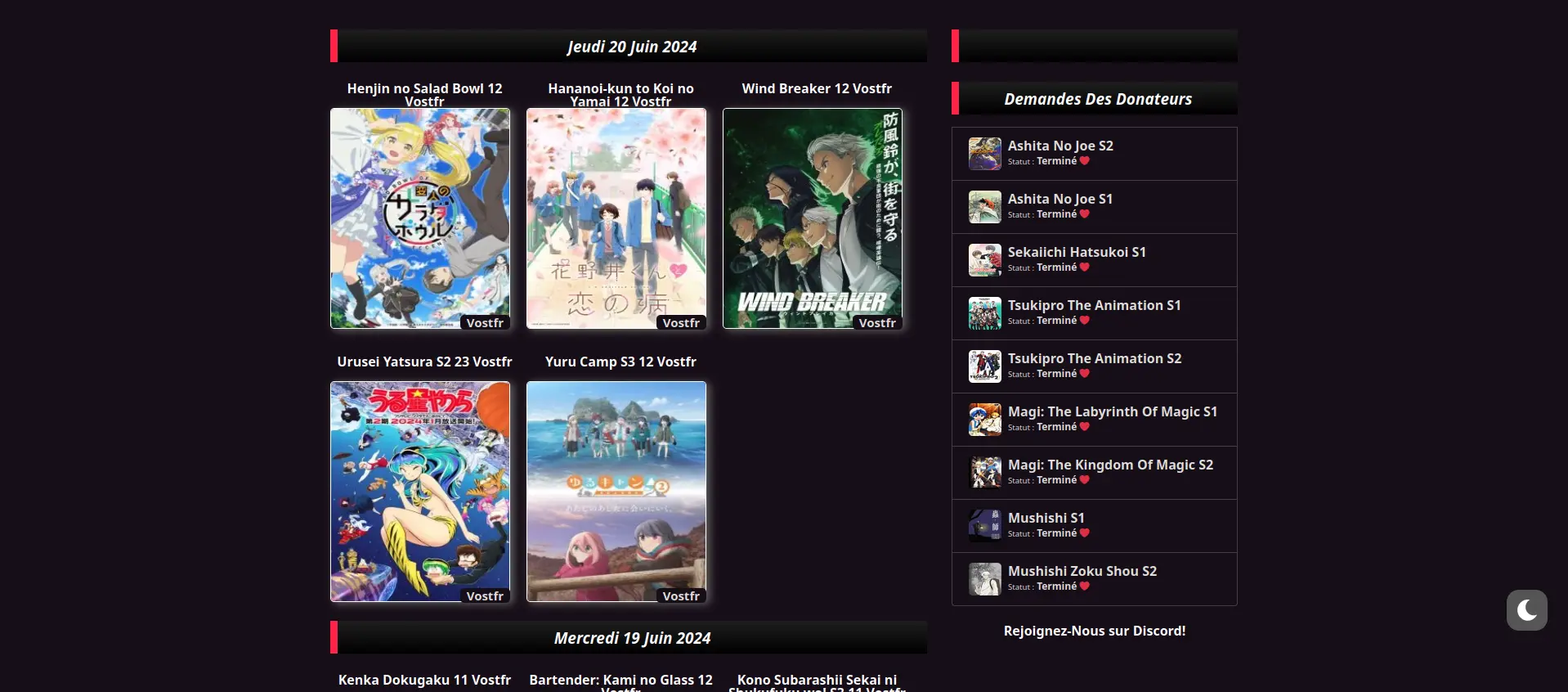Click the heart icon beside Ashita No Joe S1
The width and height of the screenshot is (1568, 692).
[1085, 214]
